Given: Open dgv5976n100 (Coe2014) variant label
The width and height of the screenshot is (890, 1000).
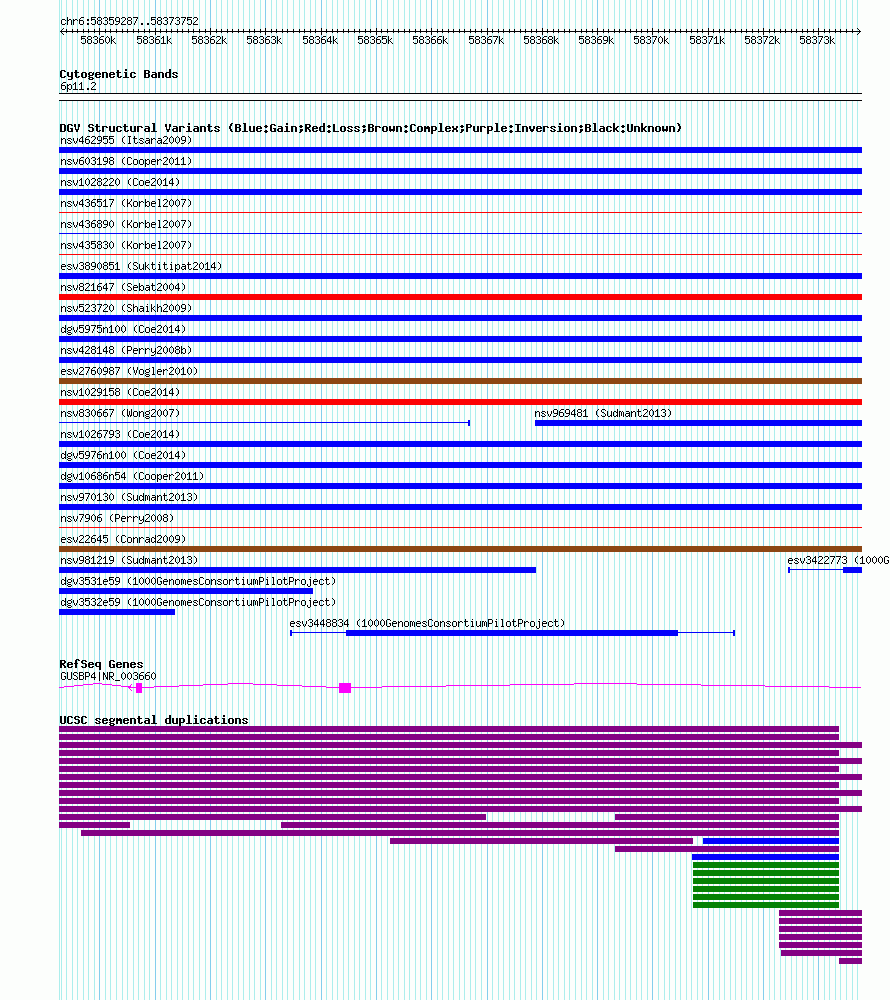Looking at the screenshot, I should tap(123, 456).
